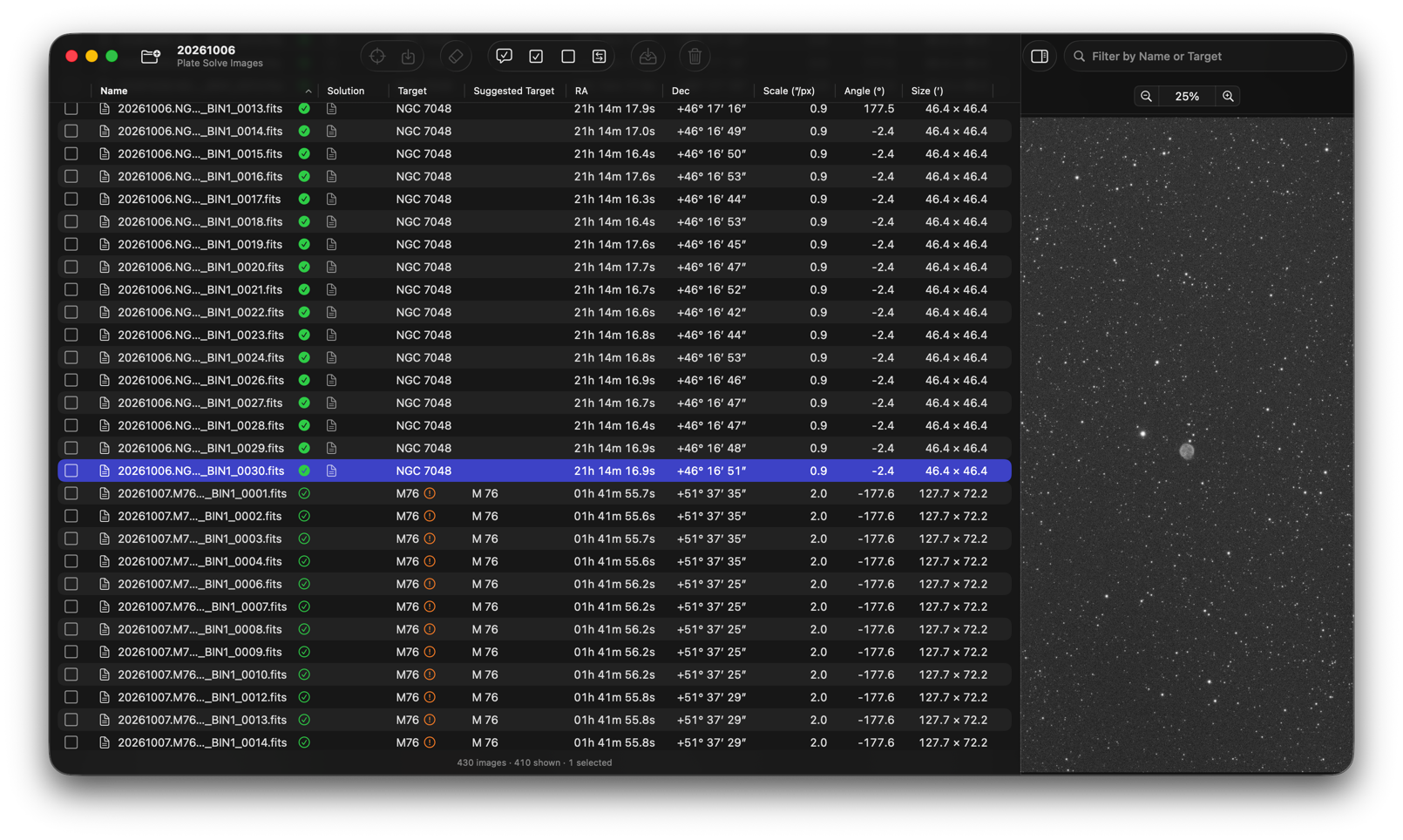1403x840 pixels.
Task: Select the file 20261006.NG..._BIN1_0018.fits
Action: coord(200,221)
